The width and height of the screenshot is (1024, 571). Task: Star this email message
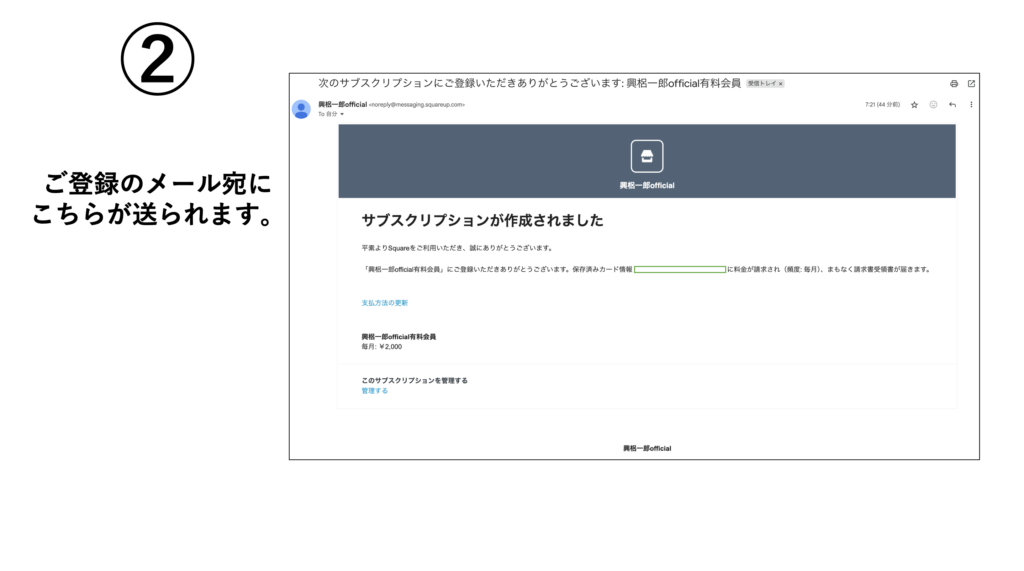(914, 105)
